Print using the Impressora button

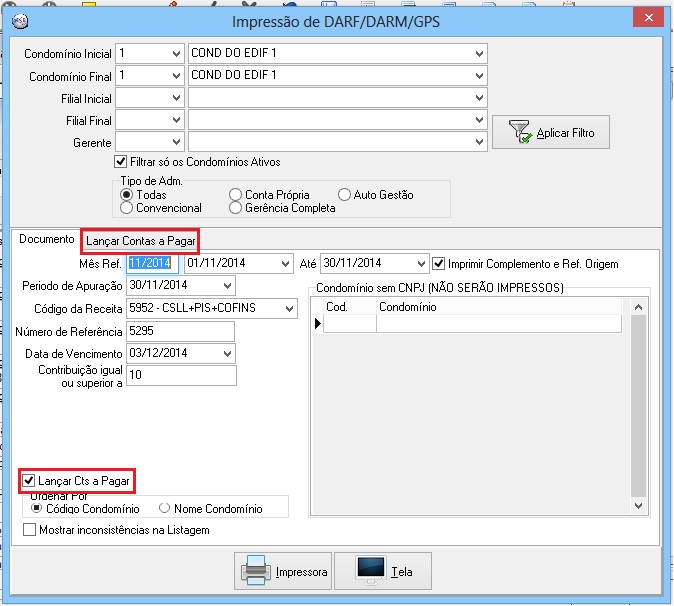283,571
